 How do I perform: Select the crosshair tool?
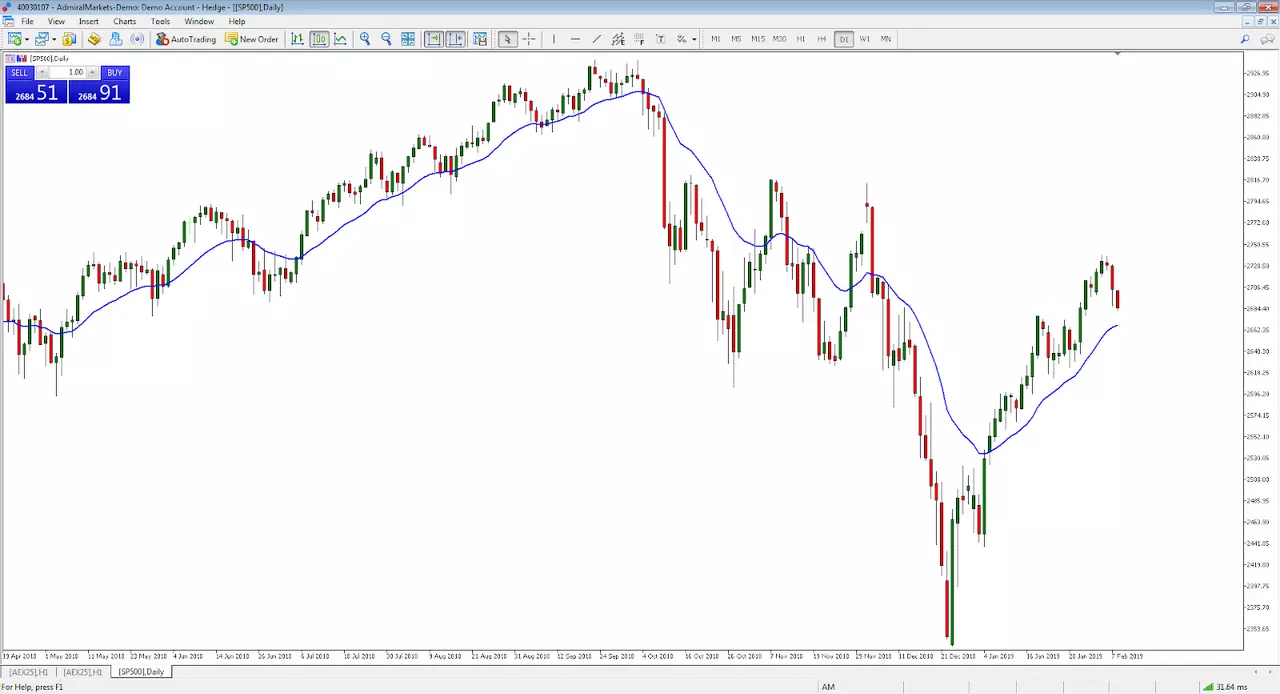point(529,39)
